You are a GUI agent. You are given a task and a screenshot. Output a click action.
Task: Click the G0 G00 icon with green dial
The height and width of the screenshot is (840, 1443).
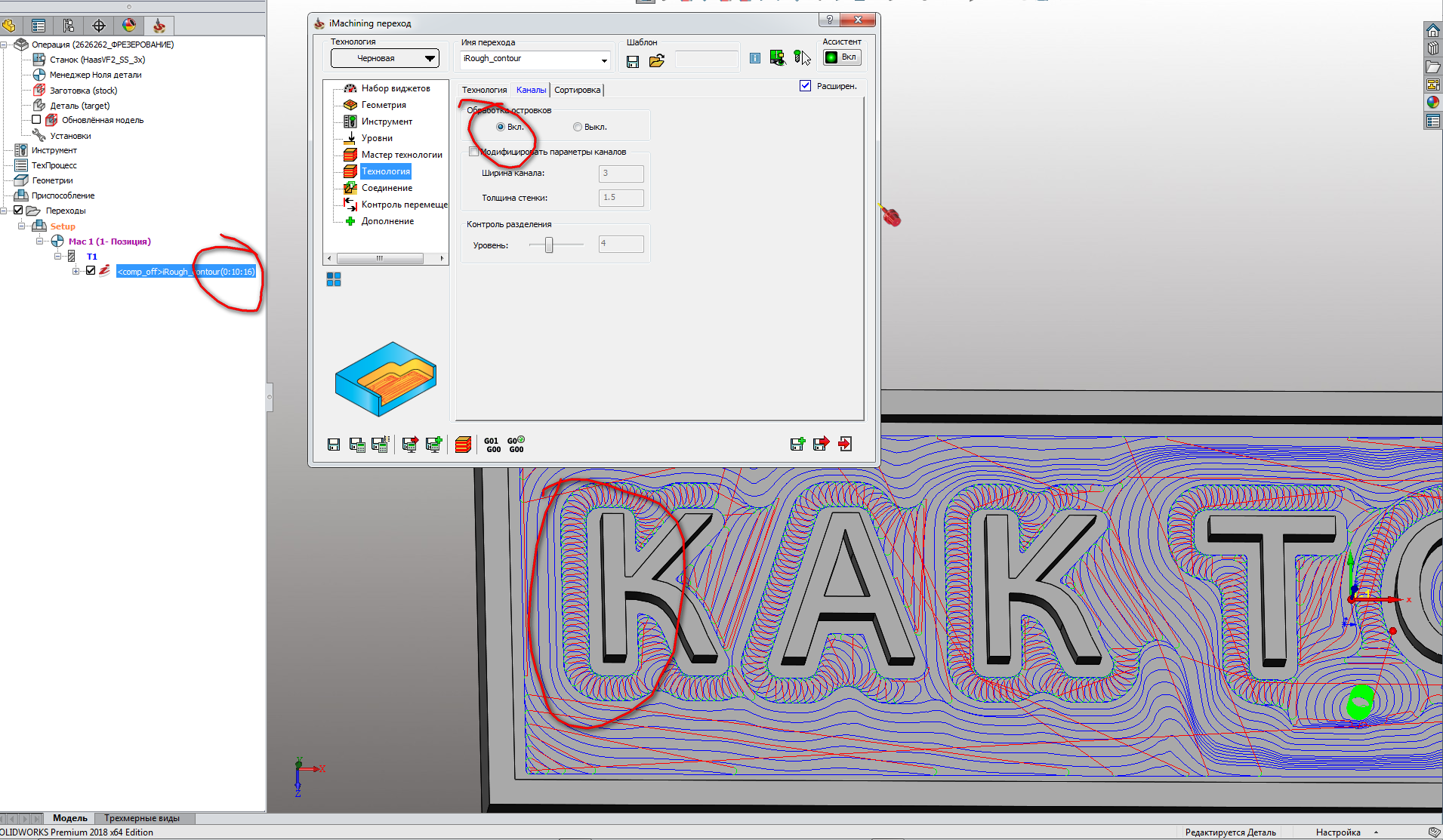coord(516,445)
